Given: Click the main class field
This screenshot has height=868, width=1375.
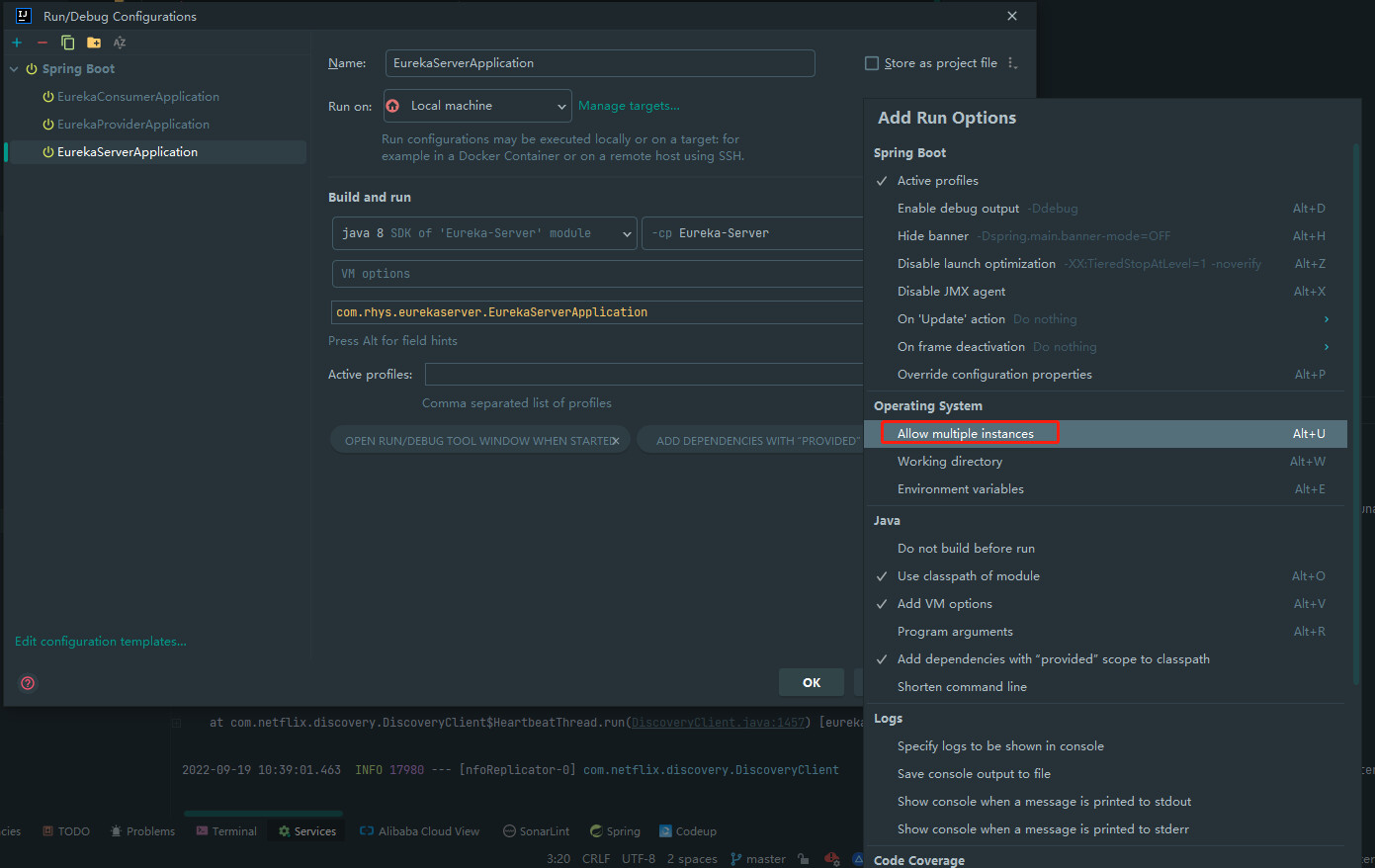Looking at the screenshot, I should point(598,312).
